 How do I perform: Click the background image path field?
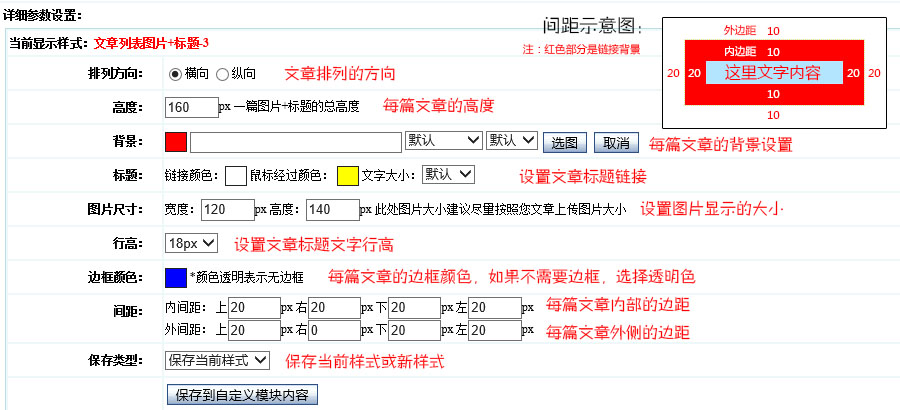click(x=296, y=142)
